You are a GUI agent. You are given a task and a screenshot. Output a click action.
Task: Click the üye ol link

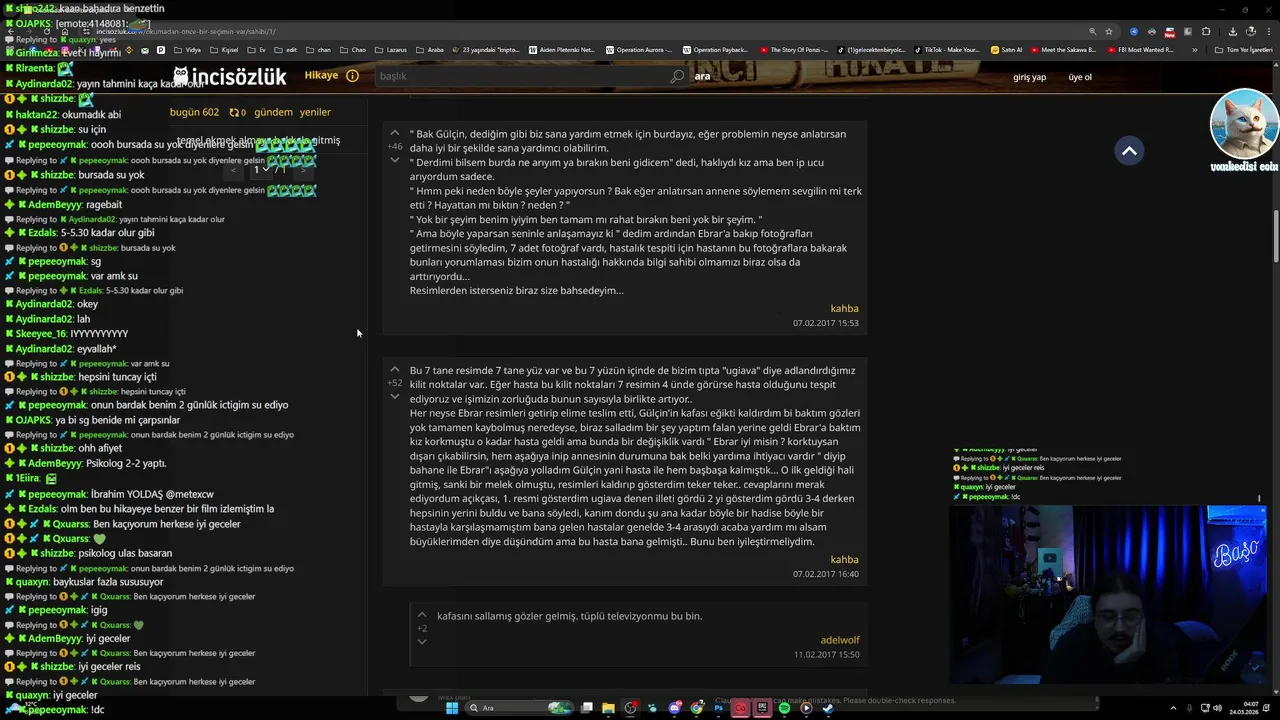coord(1080,77)
